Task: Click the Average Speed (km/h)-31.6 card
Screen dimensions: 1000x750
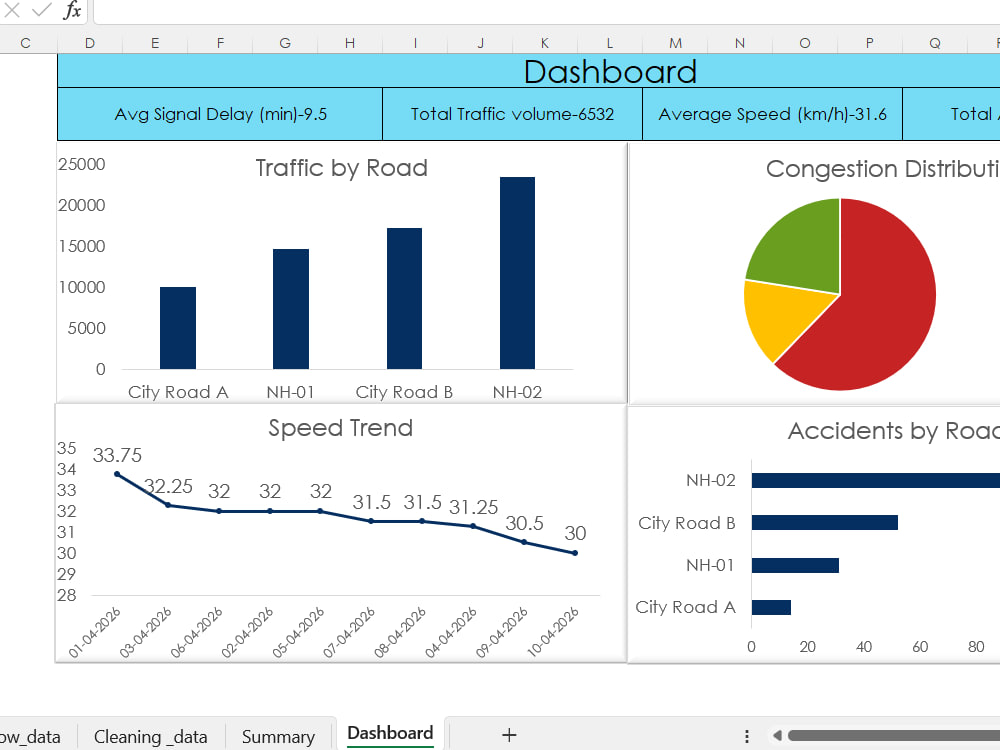Action: (x=772, y=114)
